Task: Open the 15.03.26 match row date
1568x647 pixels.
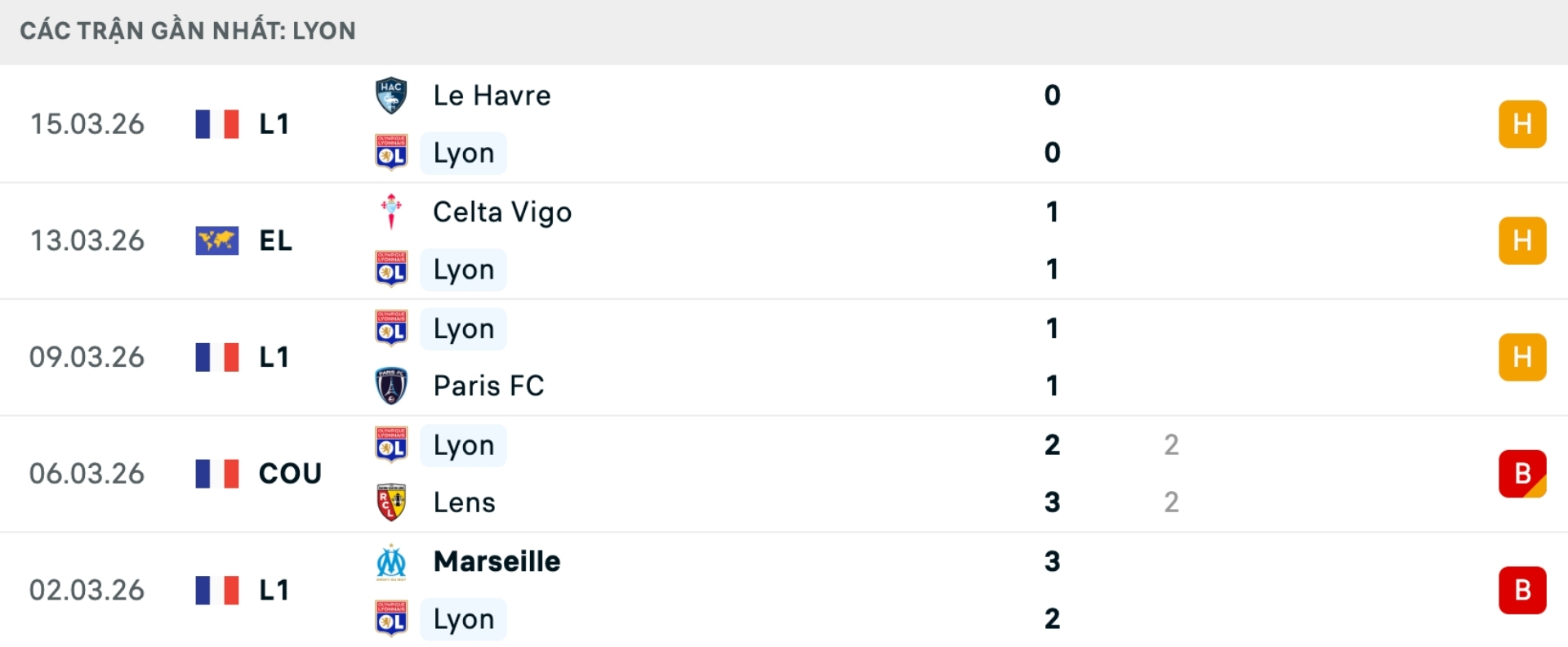Action: pos(87,124)
